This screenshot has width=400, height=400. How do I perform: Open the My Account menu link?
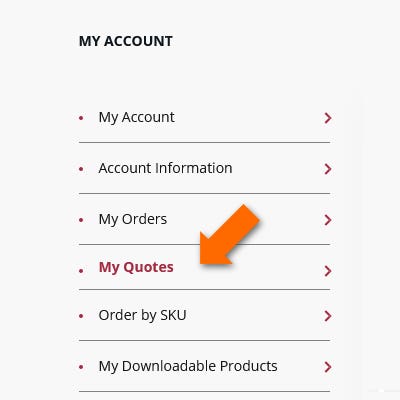[136, 117]
